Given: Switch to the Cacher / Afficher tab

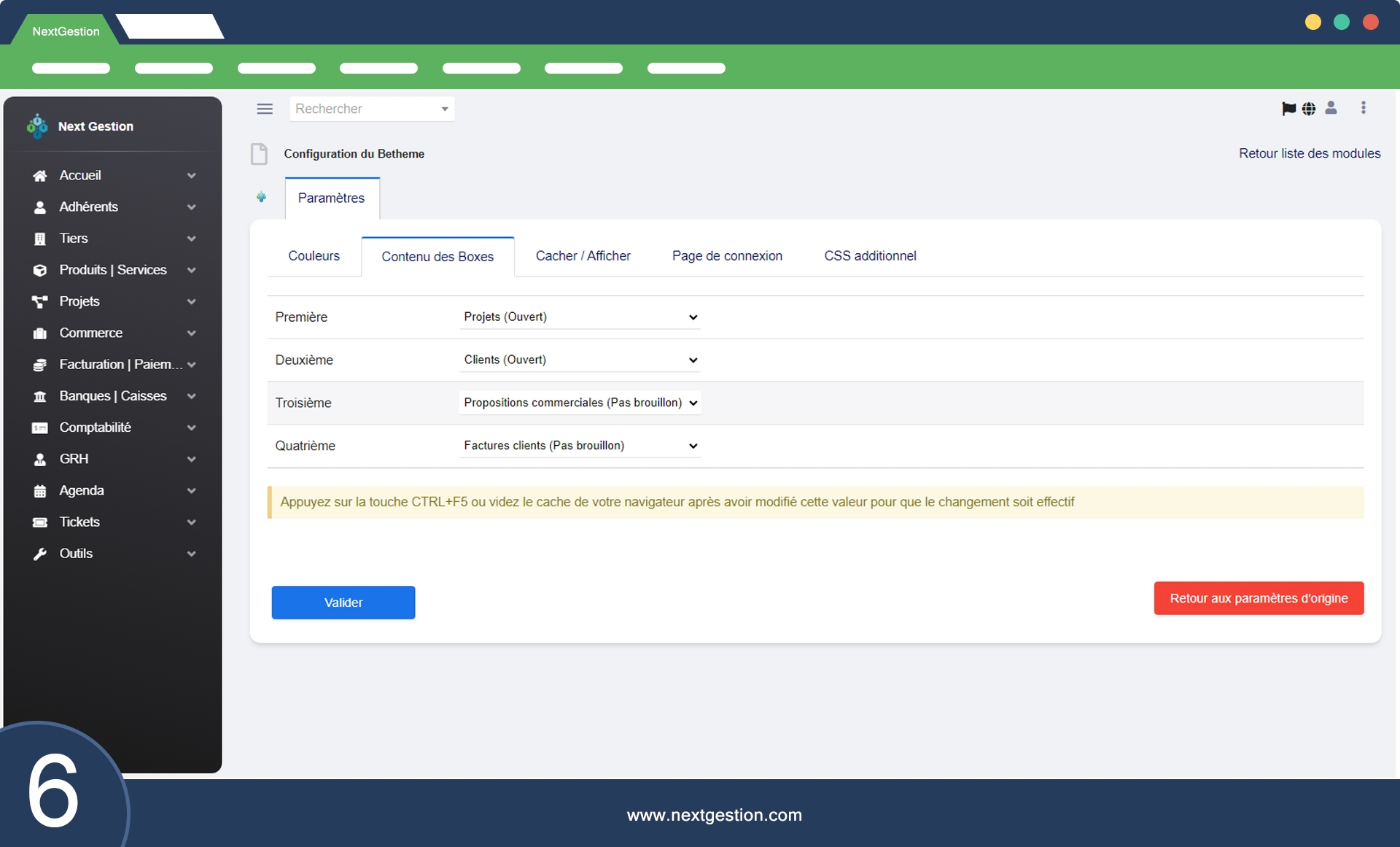Looking at the screenshot, I should pos(583,256).
